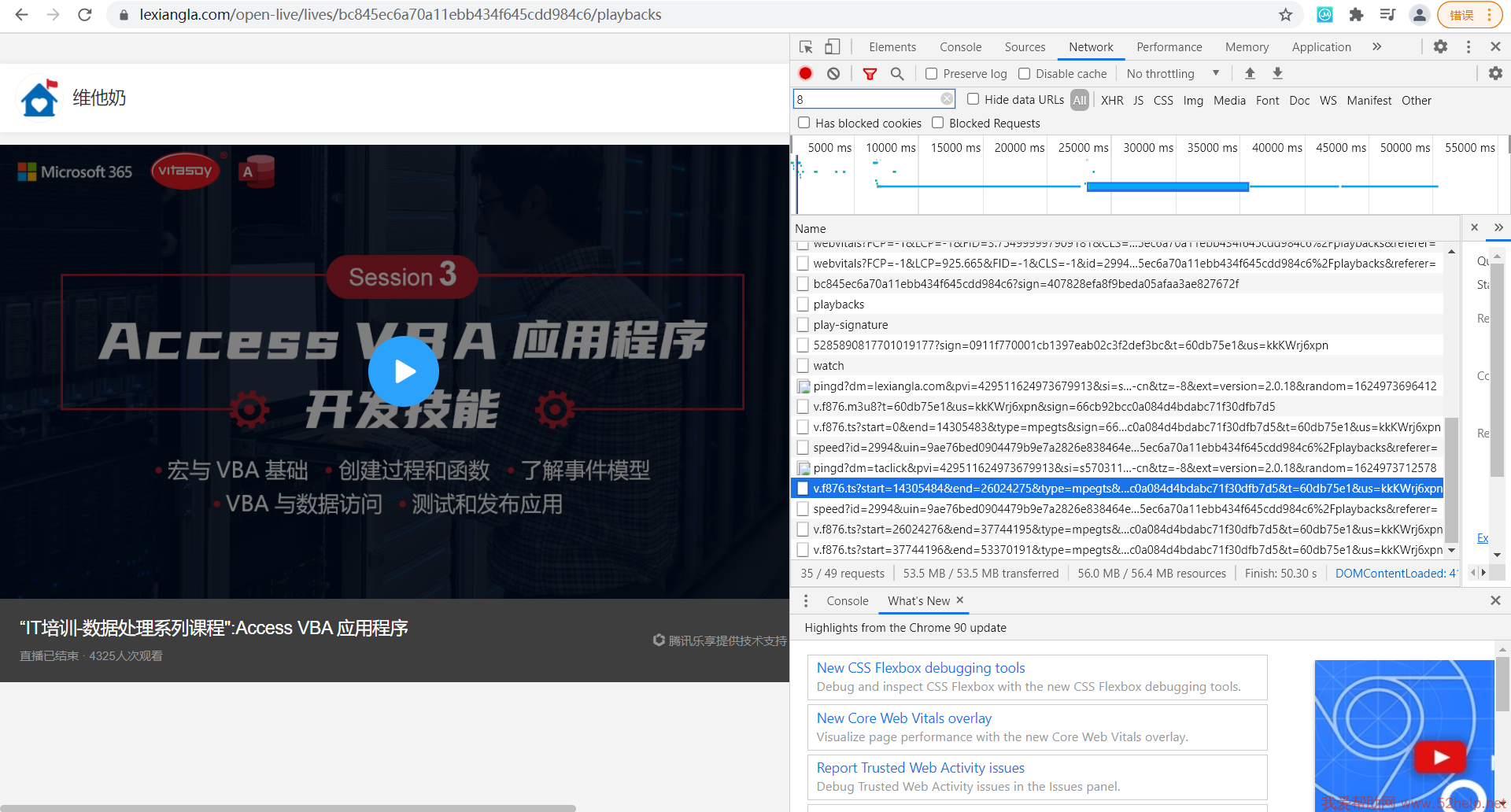Click the Export HAR download arrow icon
The width and height of the screenshot is (1511, 812).
coord(1277,73)
